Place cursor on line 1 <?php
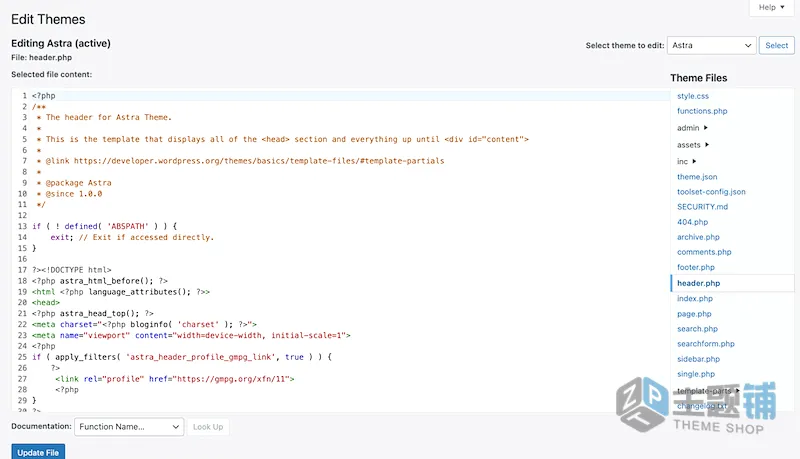The width and height of the screenshot is (800, 459). point(44,96)
